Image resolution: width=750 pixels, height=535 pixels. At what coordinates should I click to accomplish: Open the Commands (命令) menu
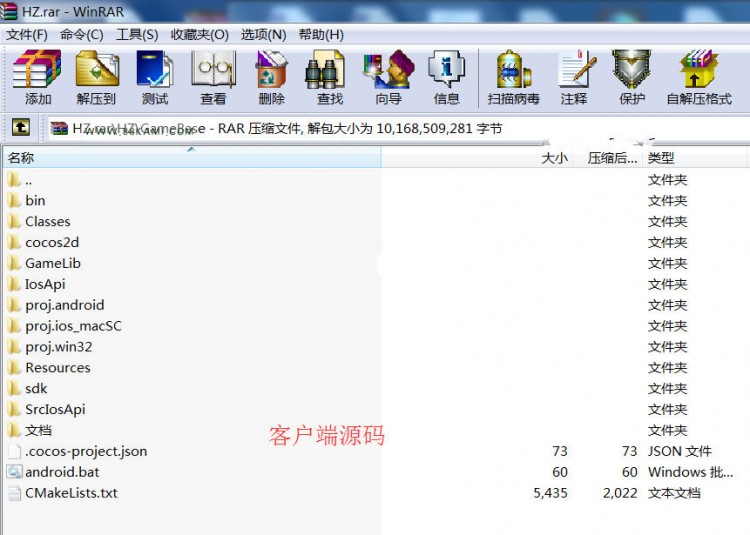pyautogui.click(x=81, y=34)
